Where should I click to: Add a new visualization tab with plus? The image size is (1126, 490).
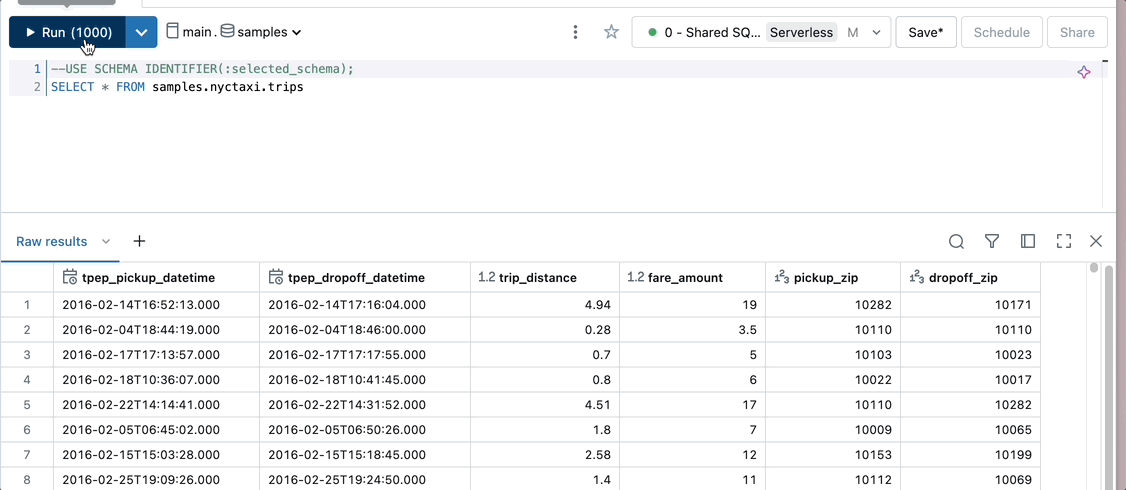tap(139, 241)
